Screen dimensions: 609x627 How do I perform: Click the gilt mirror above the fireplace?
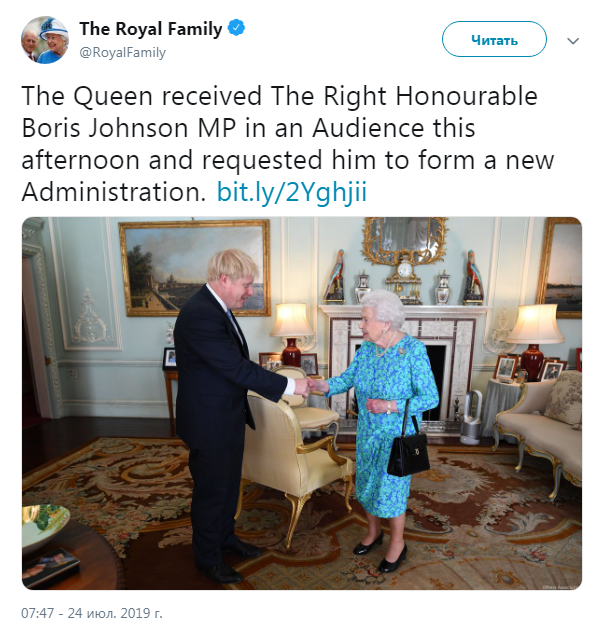(405, 238)
